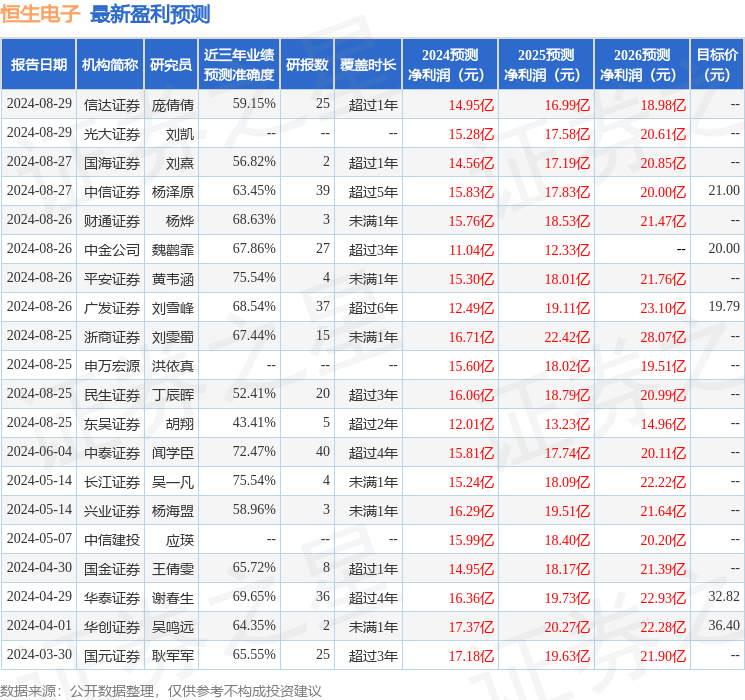The width and height of the screenshot is (745, 700).
Task: Click the 22.42亿 2025 profit forecast
Action: 567,337
